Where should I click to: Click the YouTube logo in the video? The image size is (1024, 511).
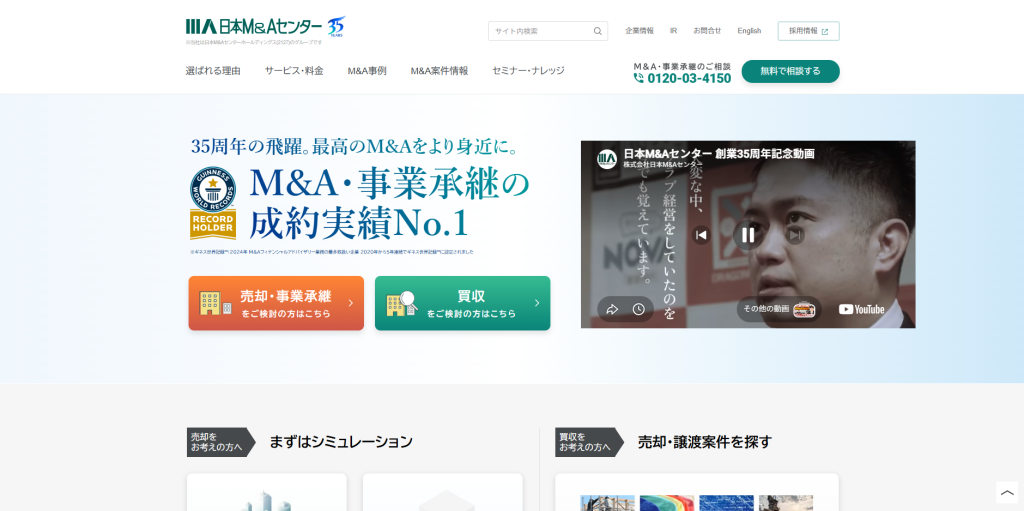861,309
